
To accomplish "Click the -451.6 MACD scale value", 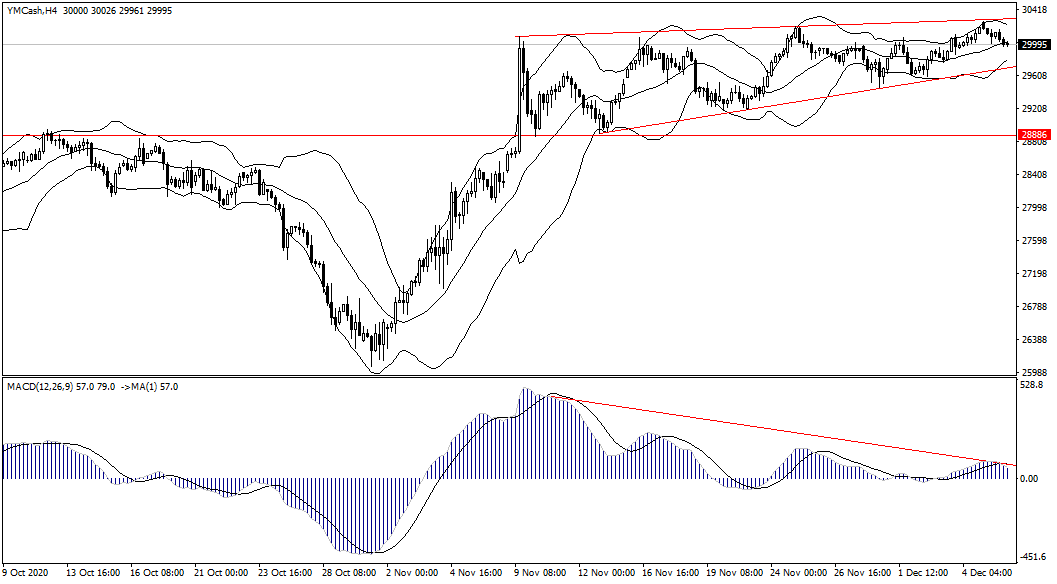I will point(1031,559).
